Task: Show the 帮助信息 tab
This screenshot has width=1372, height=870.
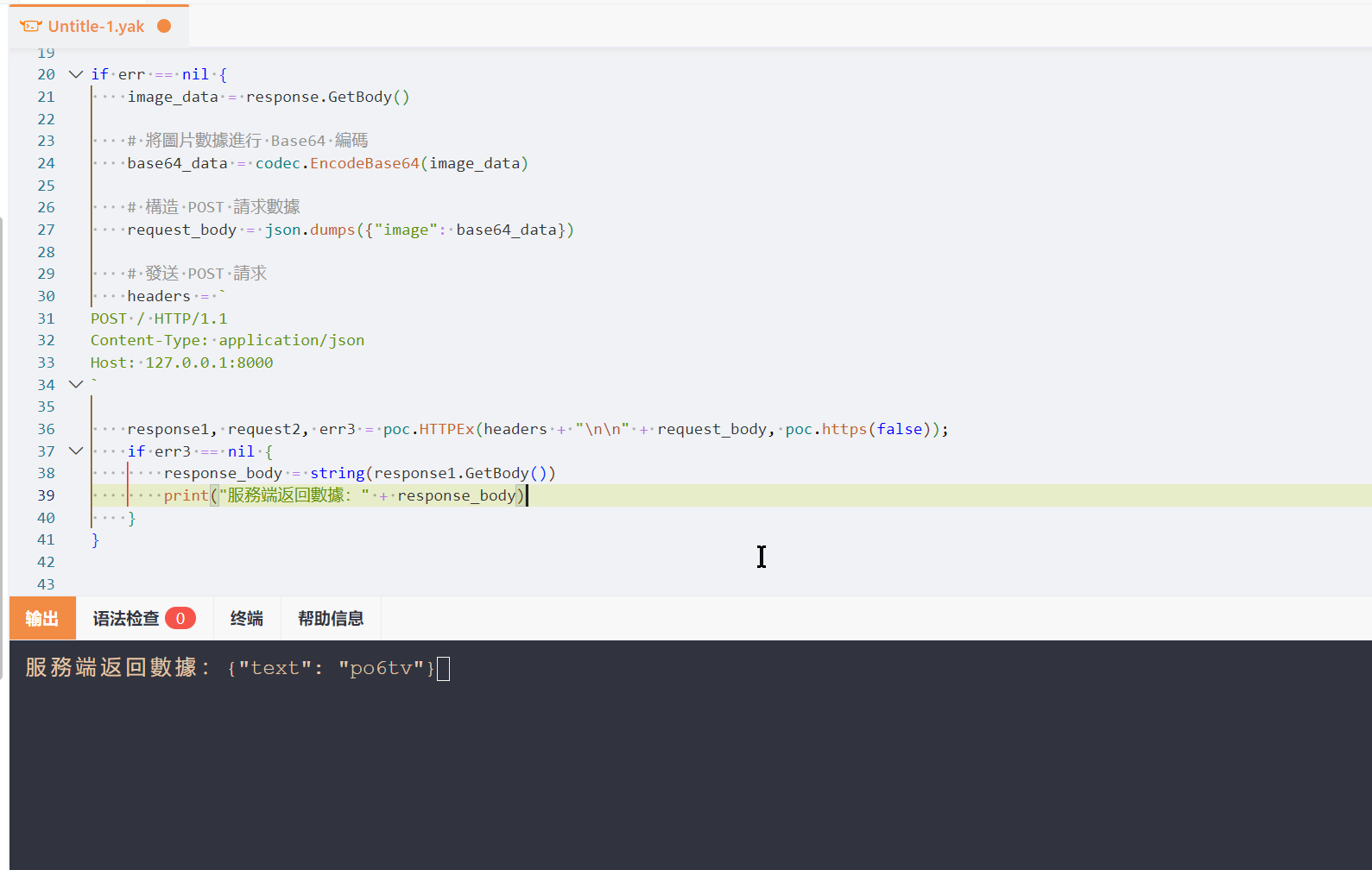Action: pos(331,618)
